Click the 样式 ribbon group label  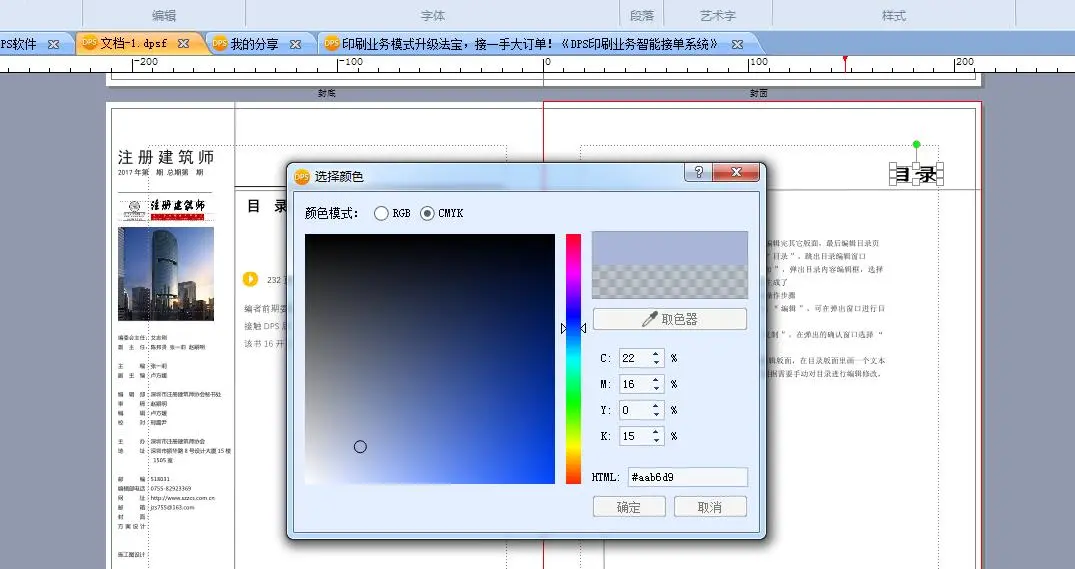[894, 15]
